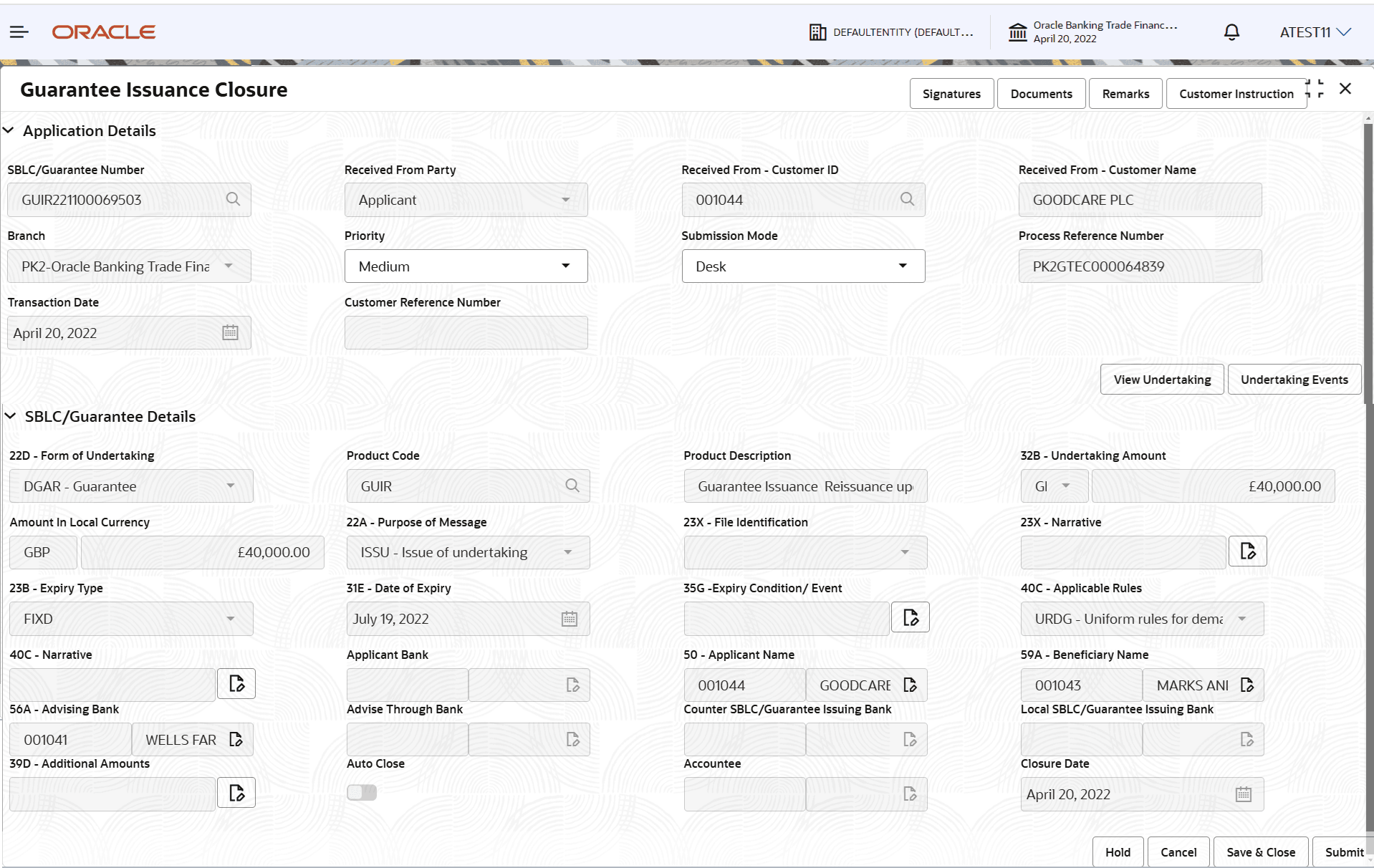The height and width of the screenshot is (868, 1374).
Task: Click the View Undertaking button
Action: (1162, 380)
